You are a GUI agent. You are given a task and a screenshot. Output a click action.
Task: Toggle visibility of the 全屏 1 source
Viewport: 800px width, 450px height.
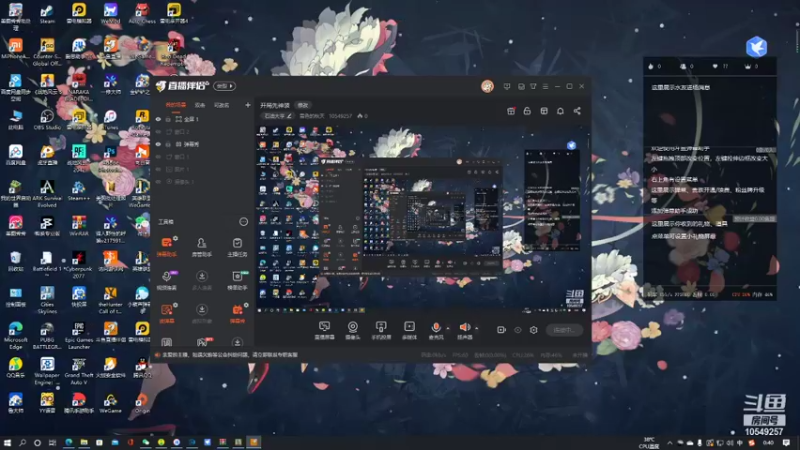pyautogui.click(x=158, y=119)
